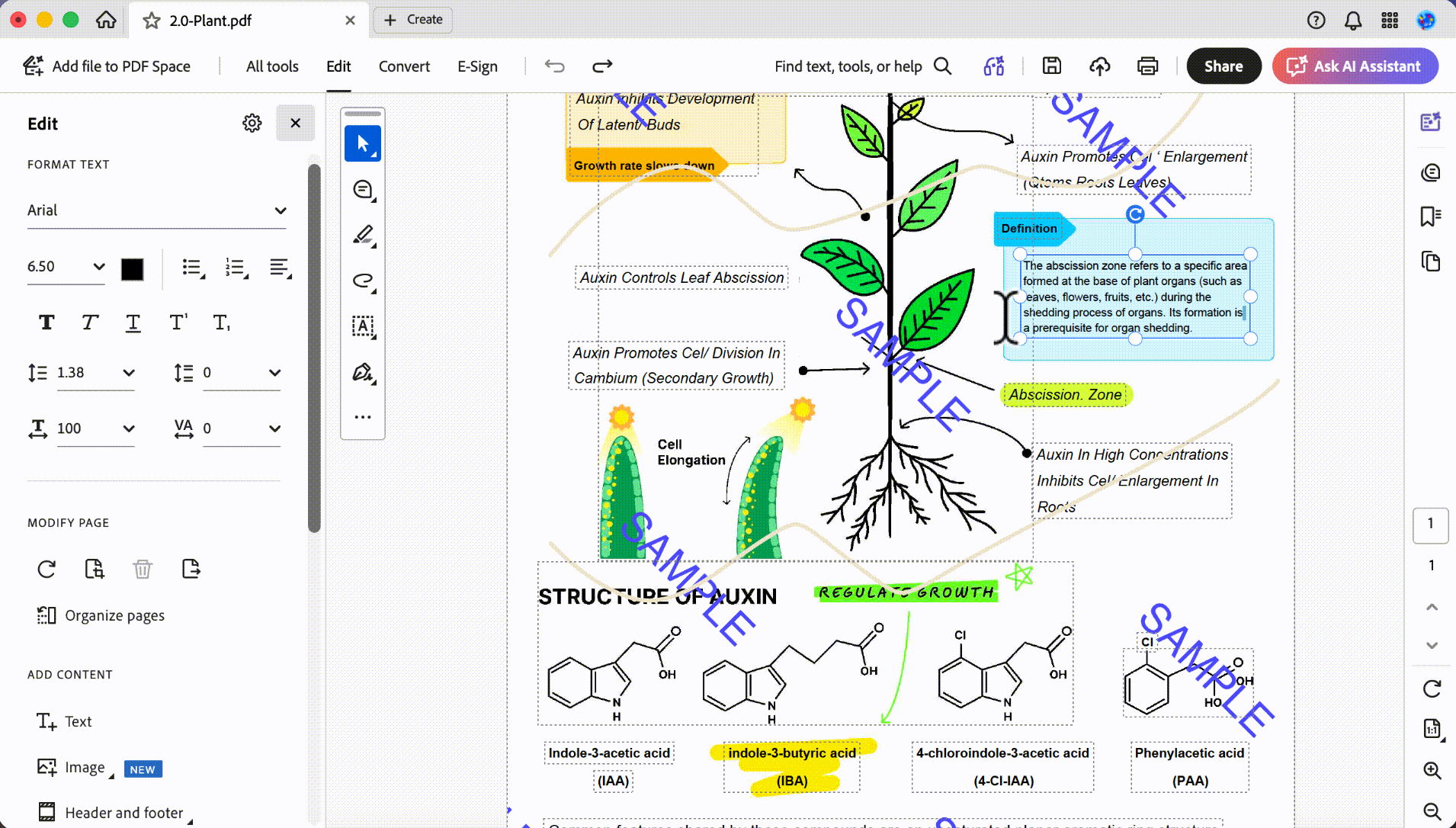
Task: Click the black font color swatch
Action: click(132, 269)
